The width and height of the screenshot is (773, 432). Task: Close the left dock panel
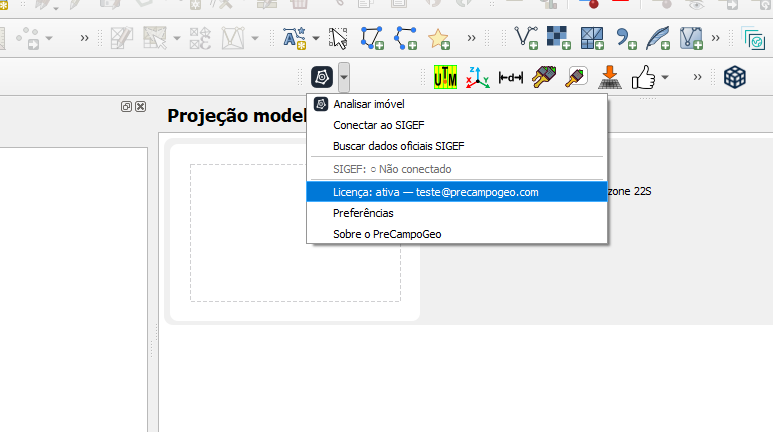pos(141,107)
